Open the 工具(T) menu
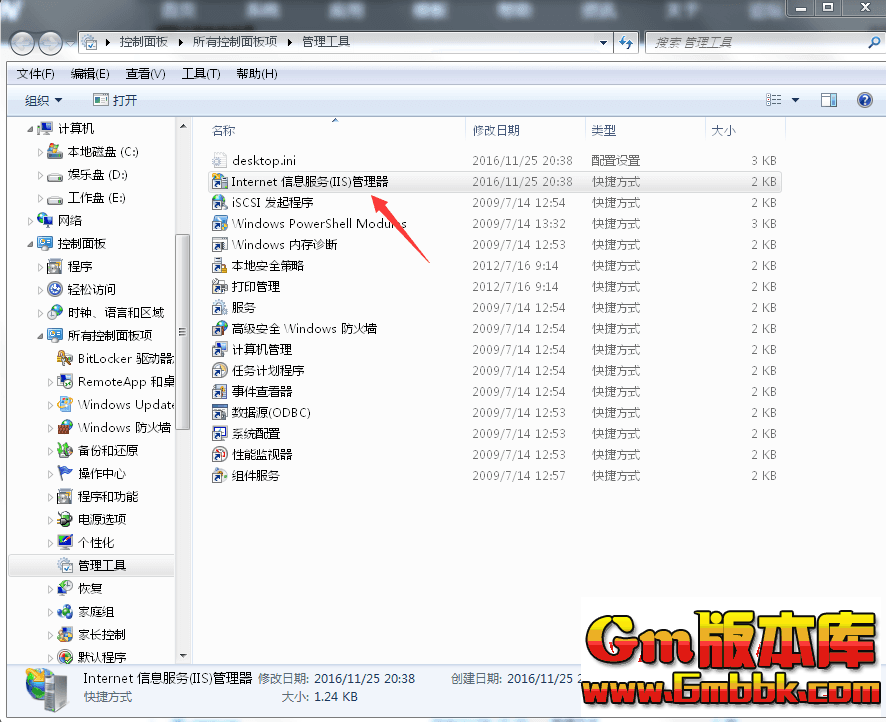 click(200, 74)
